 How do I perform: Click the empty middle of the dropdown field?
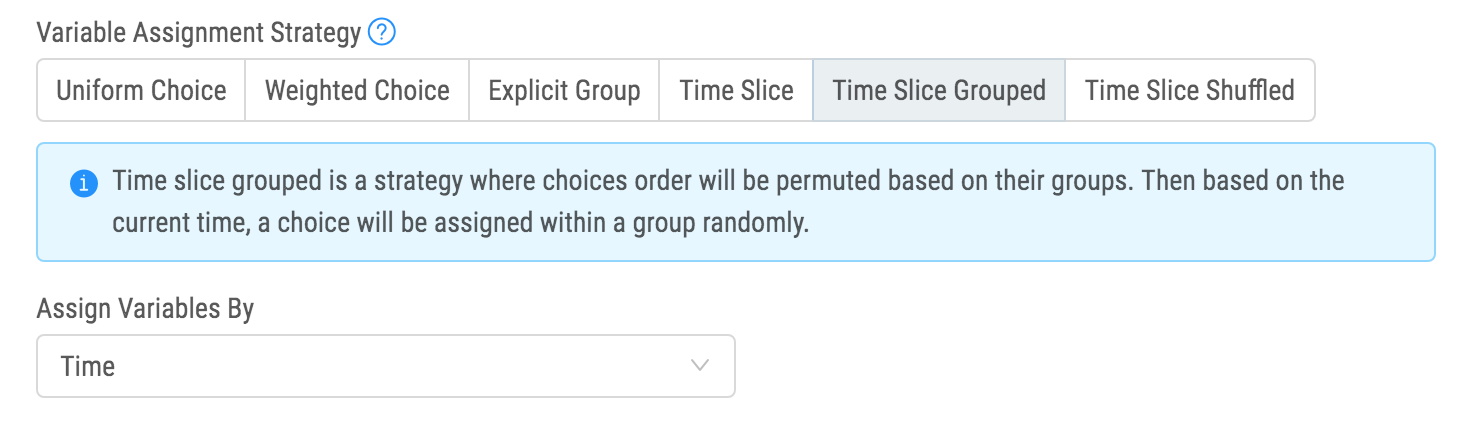point(400,366)
